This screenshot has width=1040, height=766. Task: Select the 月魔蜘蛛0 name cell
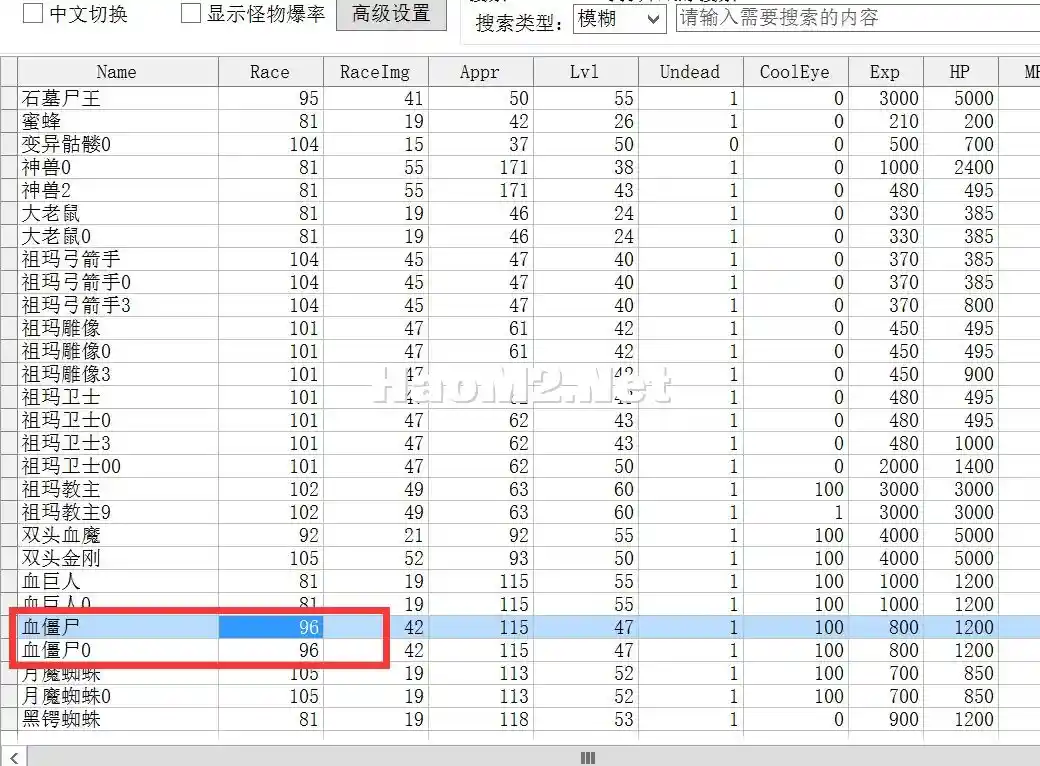pyautogui.click(x=117, y=696)
